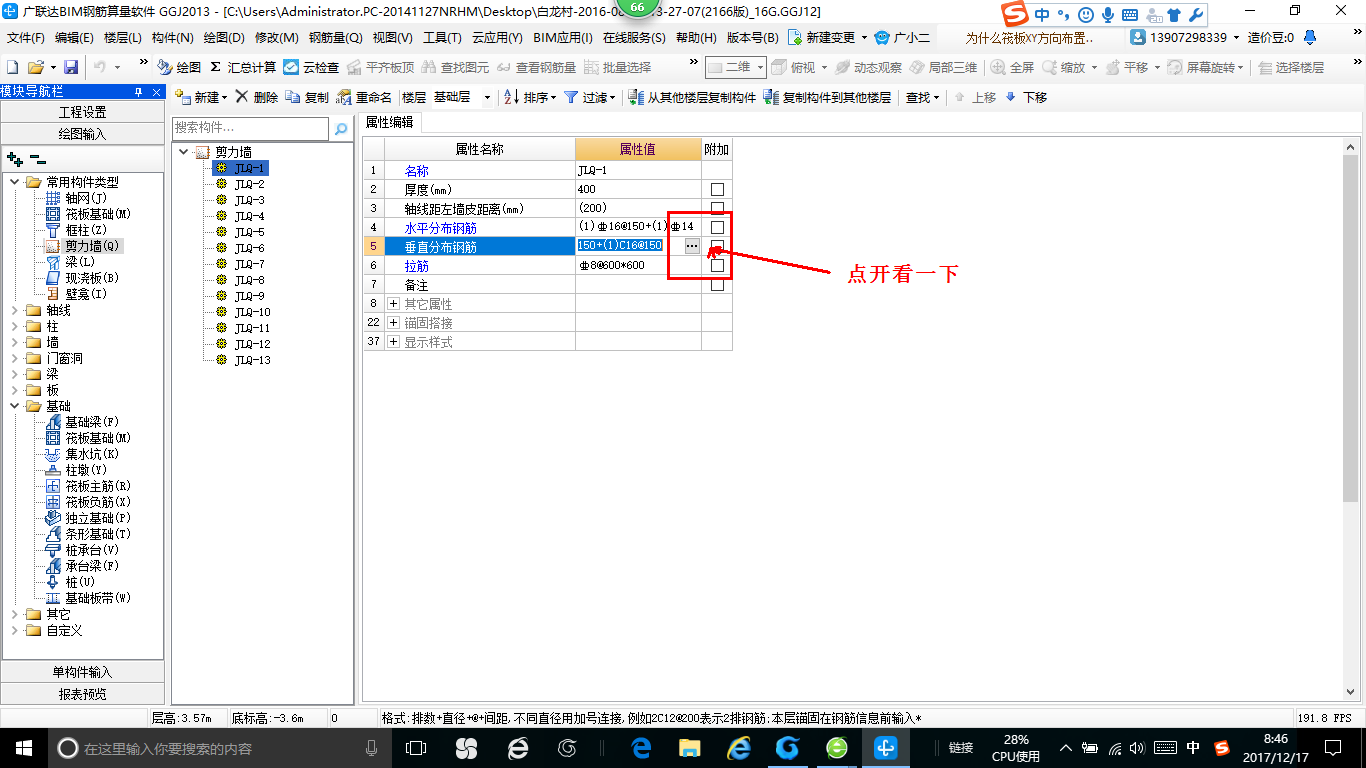Click the search magnifier beside 搜索构件
The height and width of the screenshot is (768, 1366).
[341, 128]
